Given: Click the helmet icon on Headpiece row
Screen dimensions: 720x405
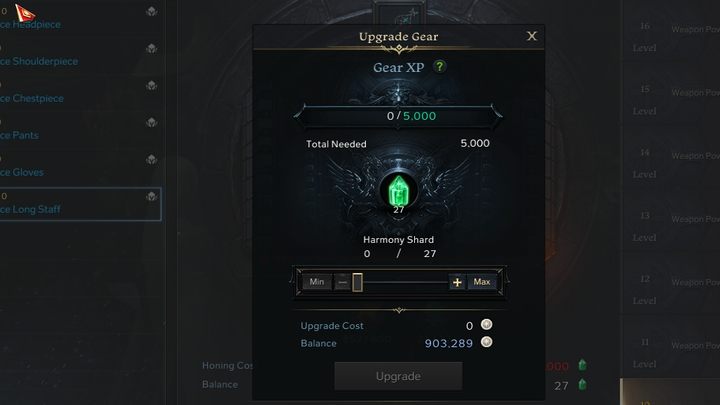Looking at the screenshot, I should click(x=152, y=11).
